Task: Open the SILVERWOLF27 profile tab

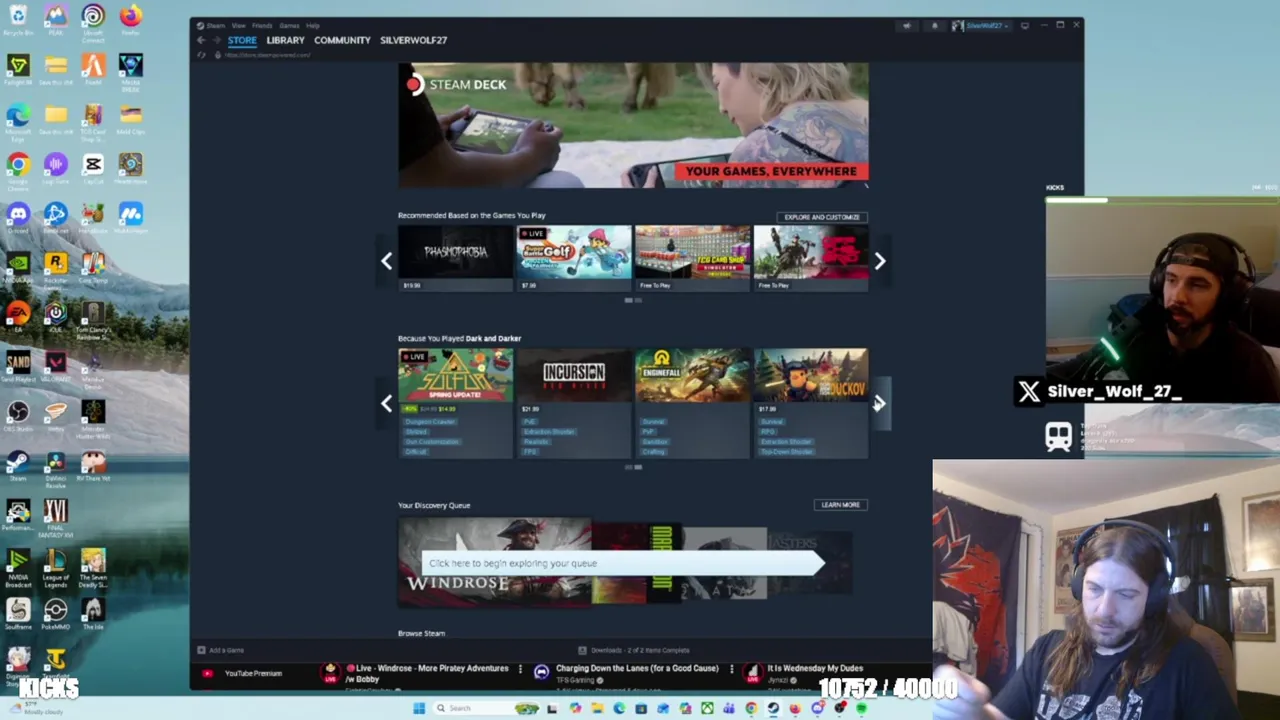Action: [x=413, y=40]
